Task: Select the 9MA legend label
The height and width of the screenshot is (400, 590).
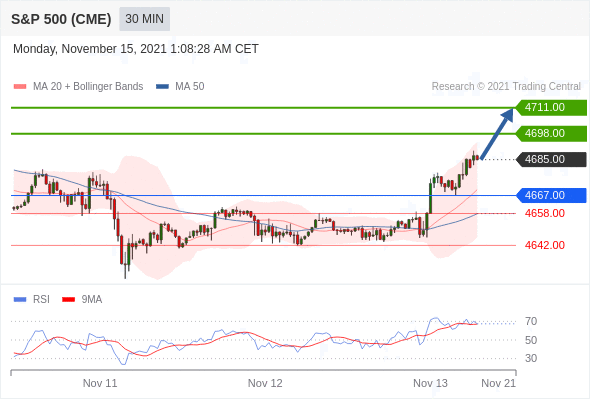Action: point(92,299)
